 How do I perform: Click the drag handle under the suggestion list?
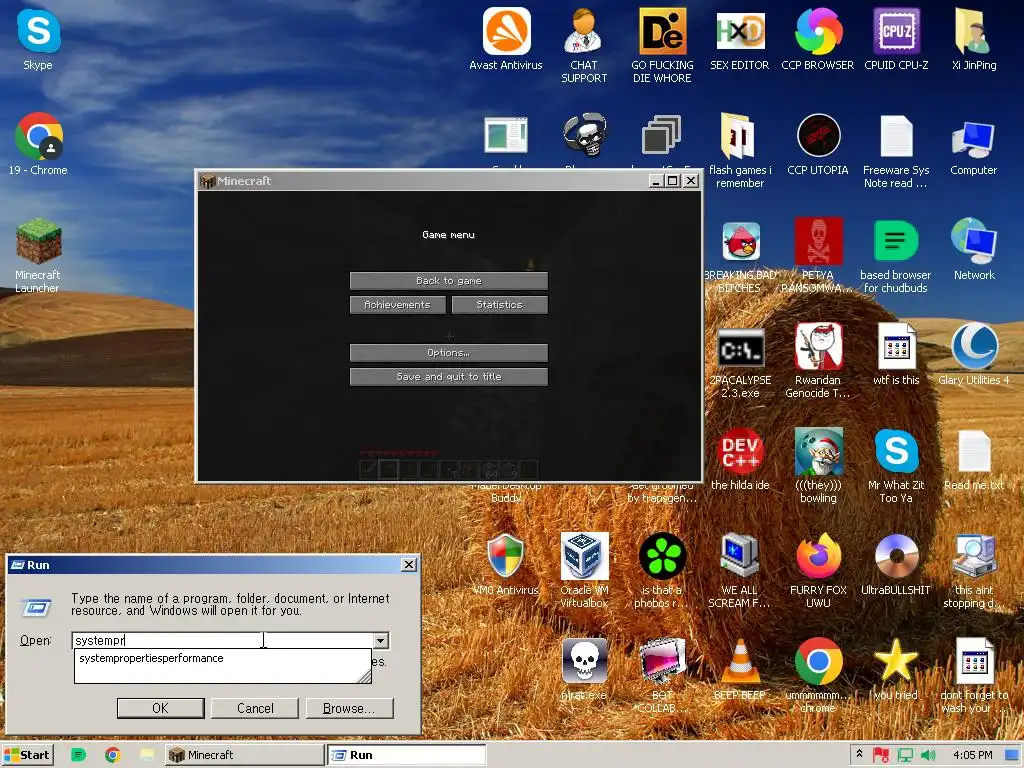click(x=365, y=677)
